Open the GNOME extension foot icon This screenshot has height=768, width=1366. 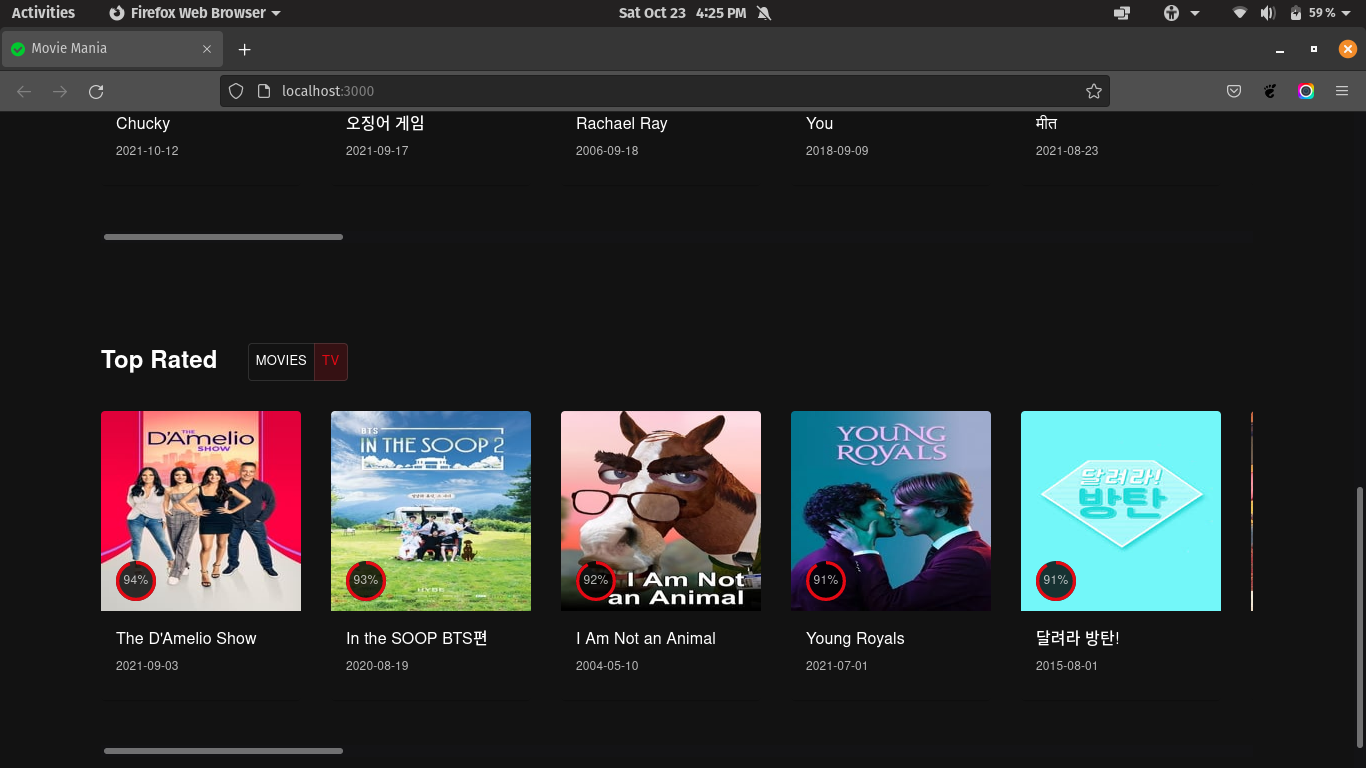click(x=1270, y=91)
